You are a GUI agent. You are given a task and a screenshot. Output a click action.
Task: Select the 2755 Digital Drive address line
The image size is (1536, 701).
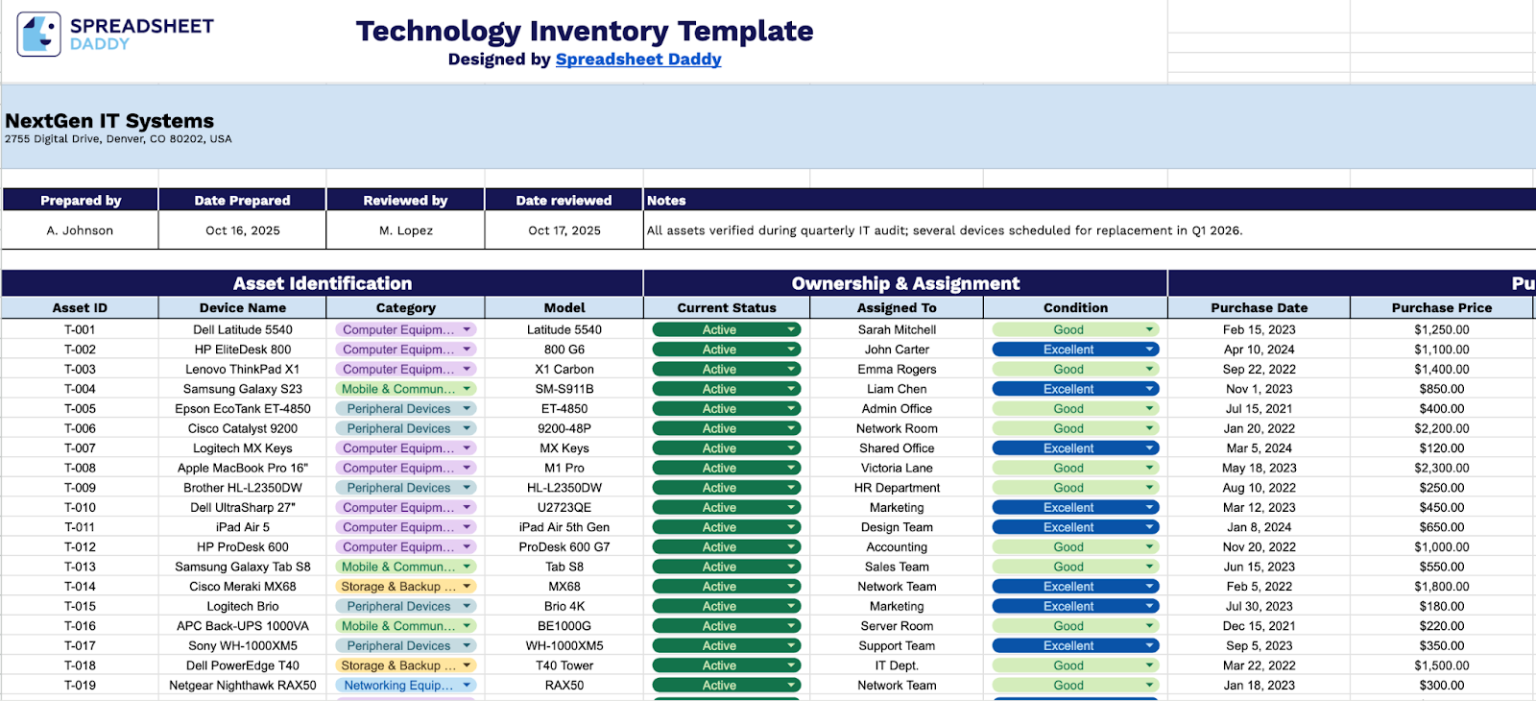click(x=118, y=139)
